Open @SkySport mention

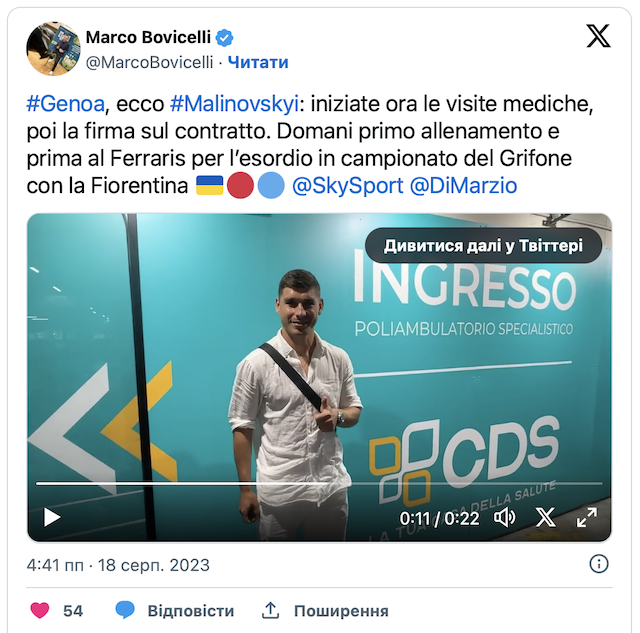pos(348,186)
